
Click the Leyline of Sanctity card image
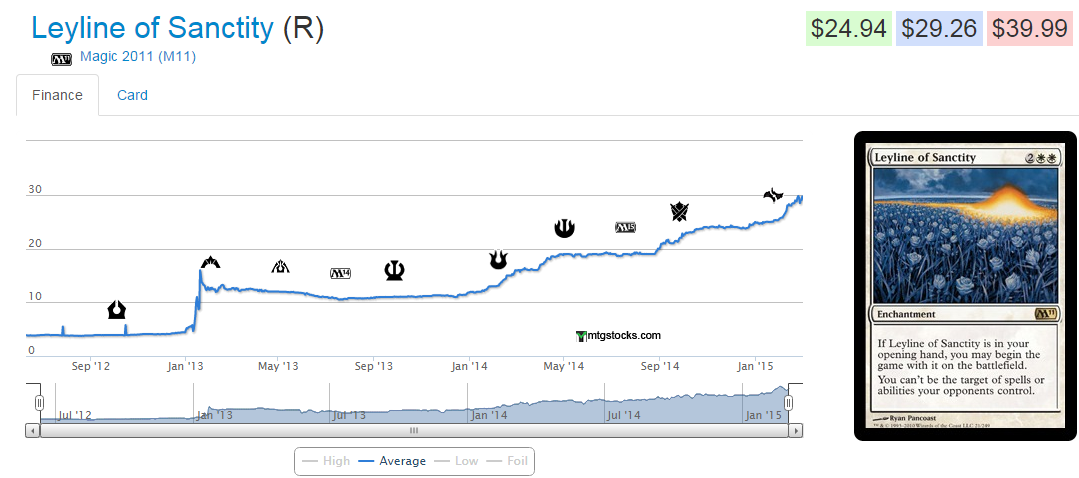click(x=965, y=285)
